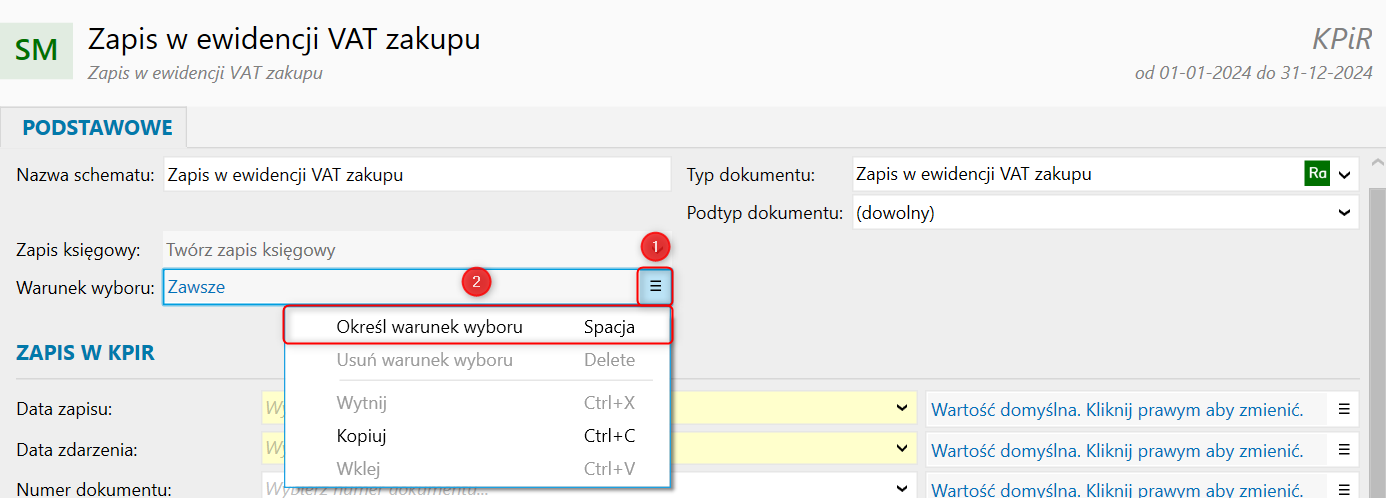Screen dimensions: 1386x498
Task: Click into the Nazwa schematu text field
Action: [x=416, y=174]
